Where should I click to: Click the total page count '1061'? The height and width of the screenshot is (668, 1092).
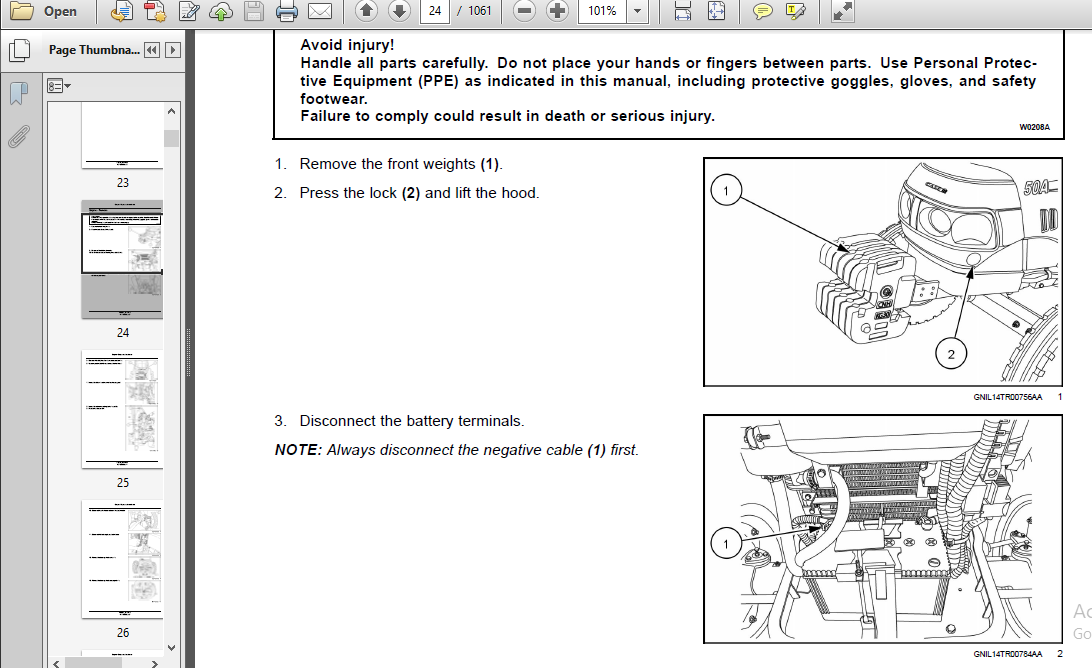point(480,11)
